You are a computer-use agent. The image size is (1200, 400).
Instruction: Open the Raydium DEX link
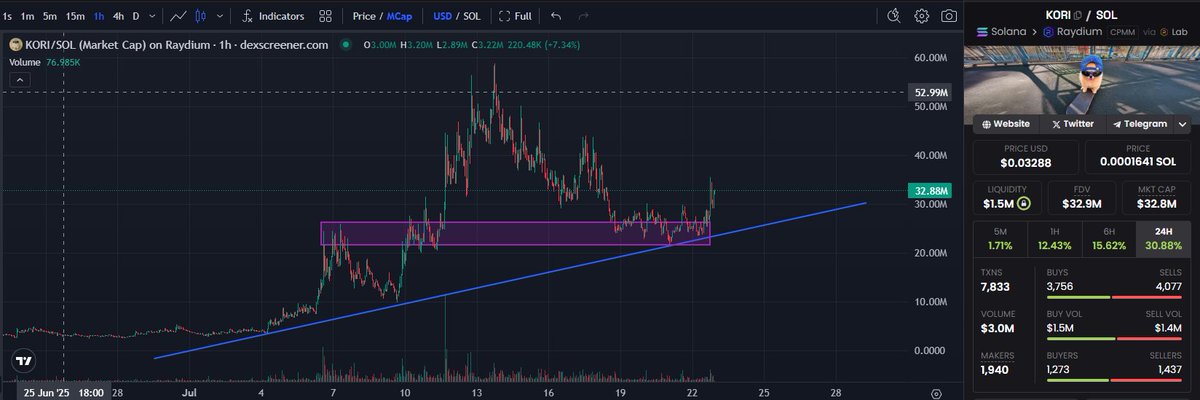click(x=1074, y=32)
